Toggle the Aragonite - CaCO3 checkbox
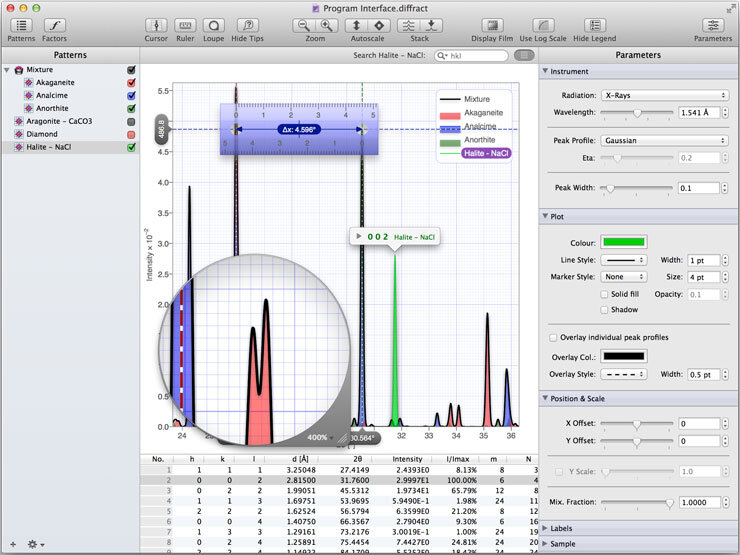 coord(131,122)
